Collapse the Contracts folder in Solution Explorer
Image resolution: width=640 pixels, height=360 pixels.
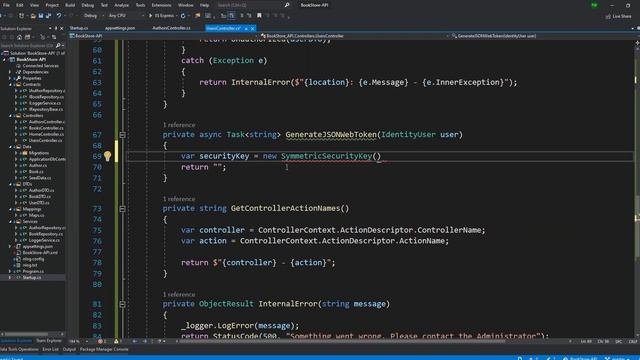11,84
